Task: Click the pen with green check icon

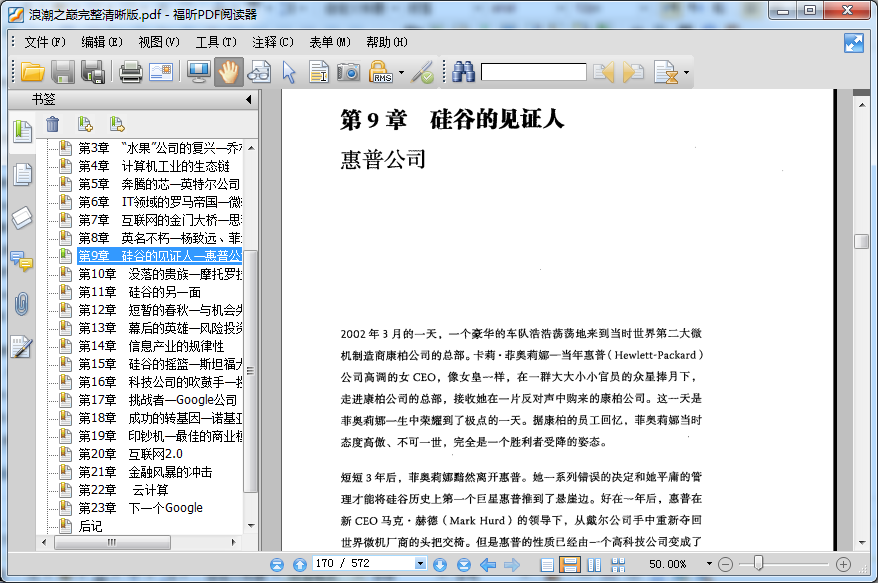Action: (x=422, y=72)
